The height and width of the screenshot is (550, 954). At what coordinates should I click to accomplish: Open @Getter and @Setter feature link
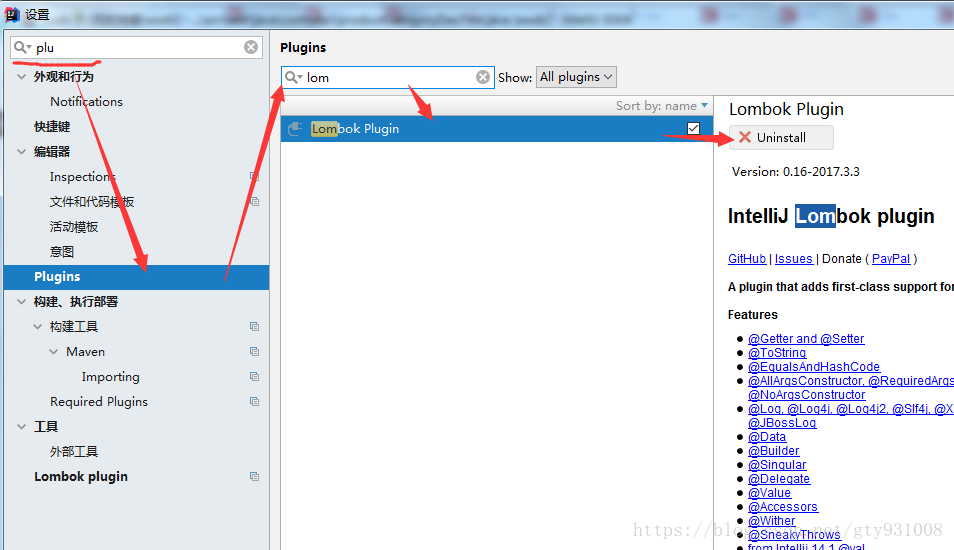806,339
